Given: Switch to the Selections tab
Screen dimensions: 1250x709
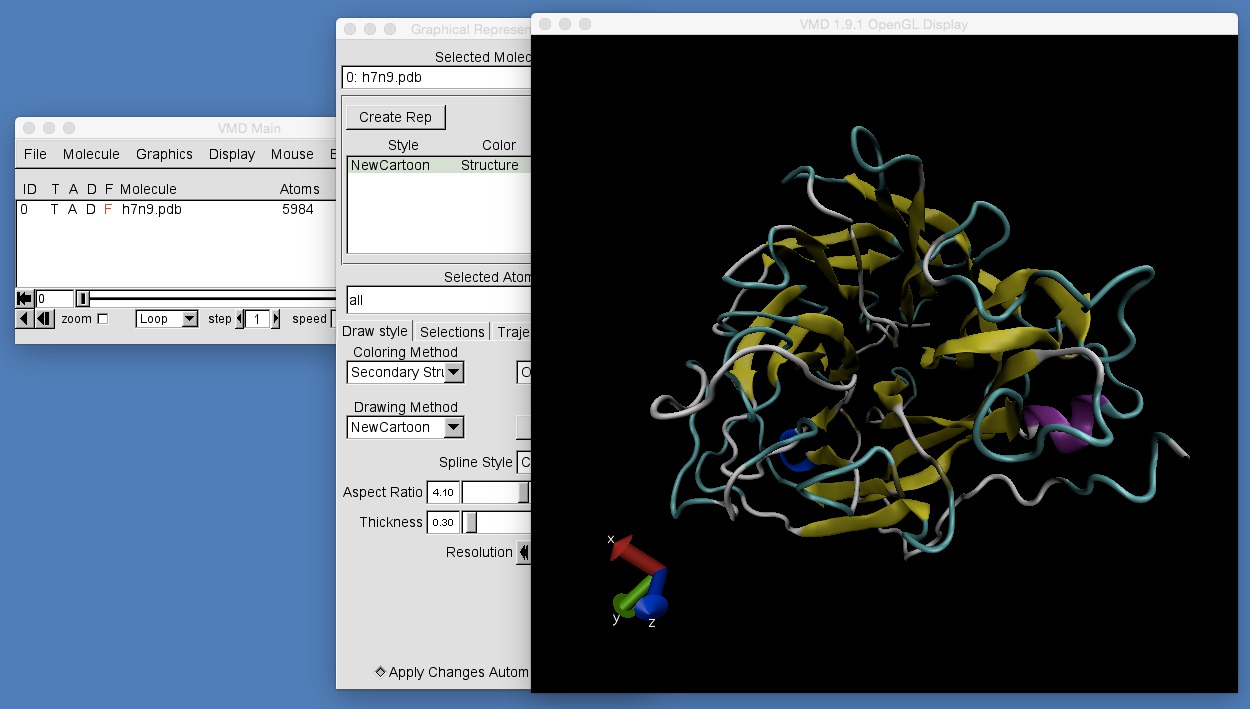Looking at the screenshot, I should [x=451, y=331].
